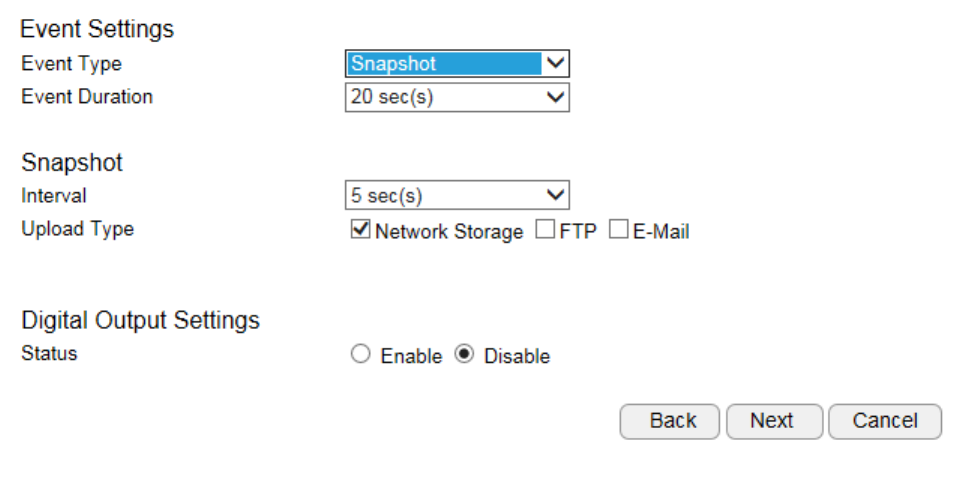Image resolution: width=965 pixels, height=488 pixels.
Task: Click the Back button
Action: point(672,421)
